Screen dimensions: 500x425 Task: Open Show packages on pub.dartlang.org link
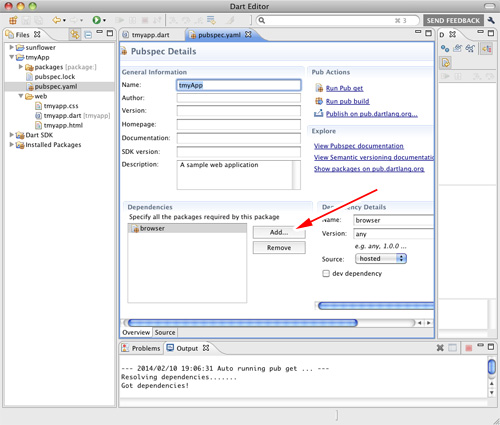369,169
